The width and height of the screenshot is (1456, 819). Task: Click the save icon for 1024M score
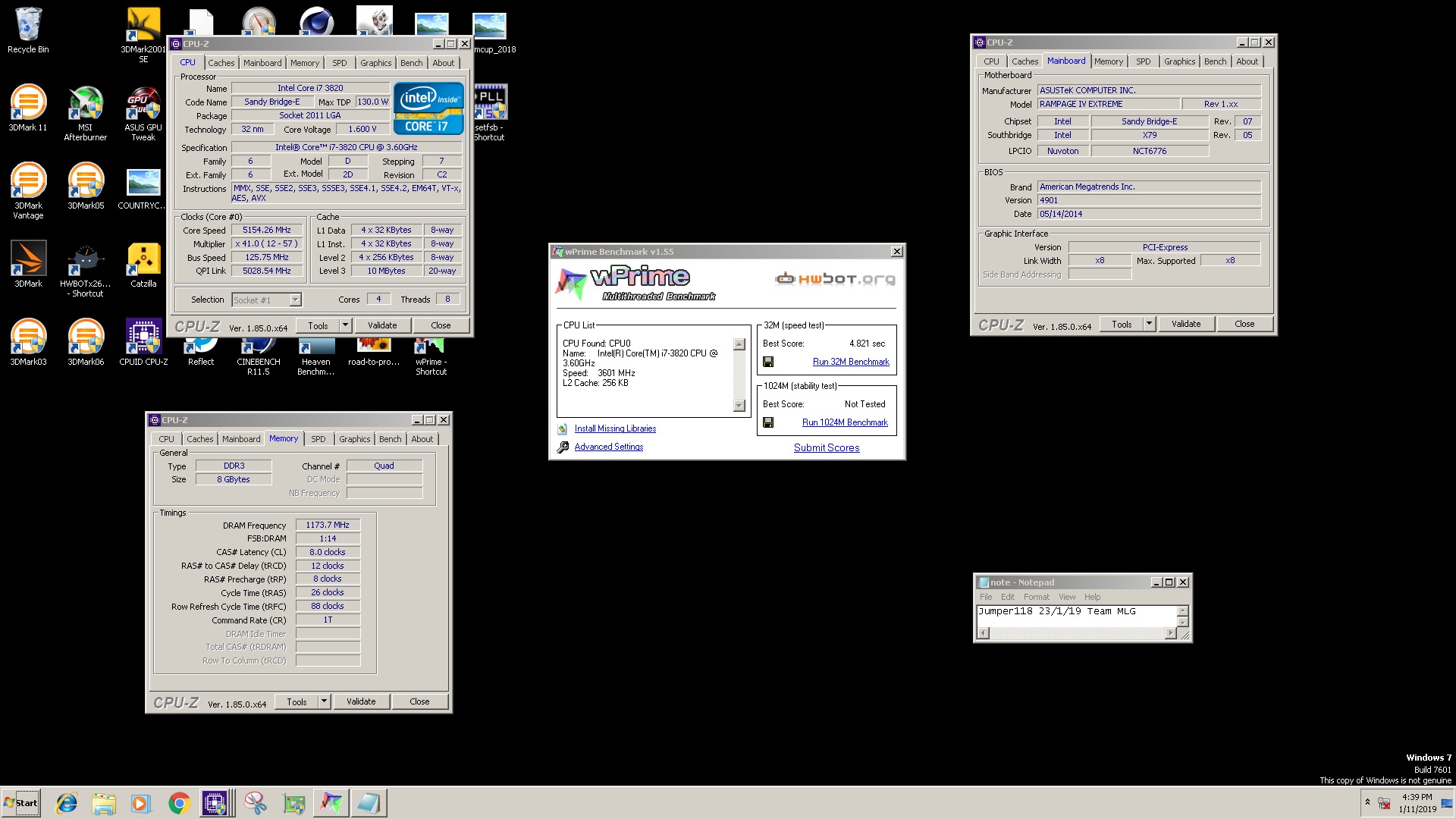point(768,423)
